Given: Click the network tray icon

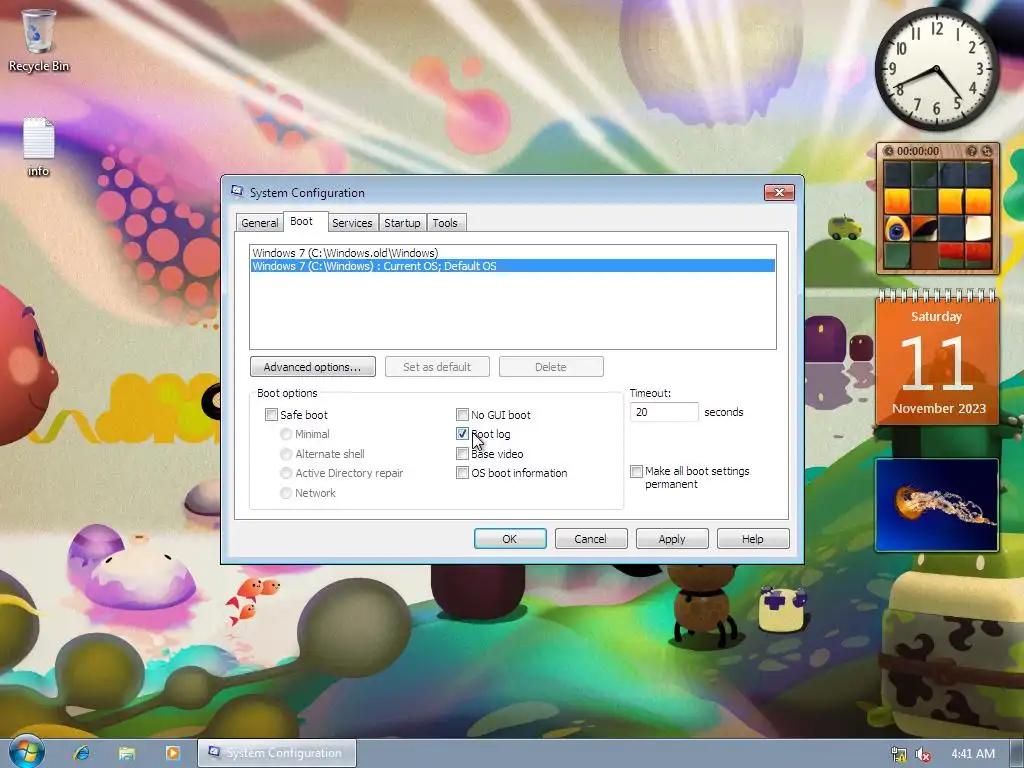Looking at the screenshot, I should tap(899, 754).
